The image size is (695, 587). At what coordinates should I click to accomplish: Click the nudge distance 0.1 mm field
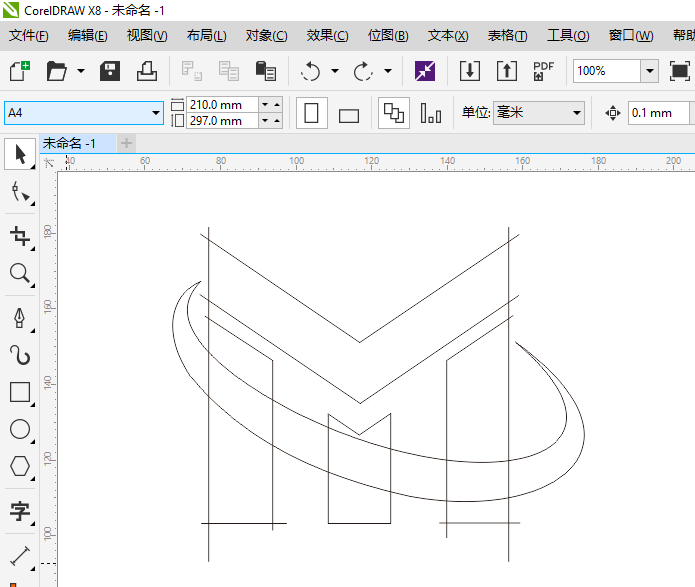660,113
